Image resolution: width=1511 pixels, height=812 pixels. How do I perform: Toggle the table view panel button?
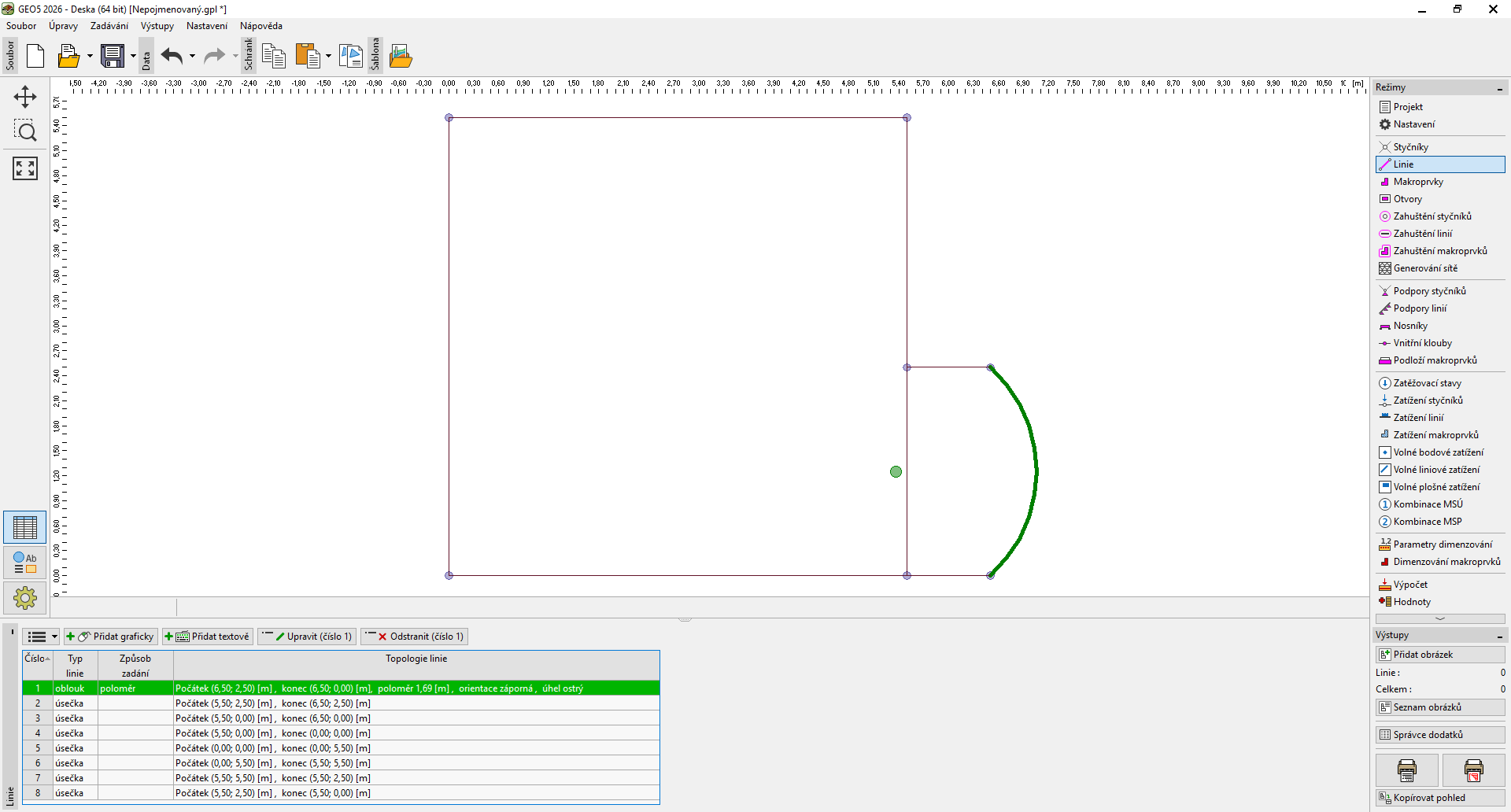pos(25,527)
